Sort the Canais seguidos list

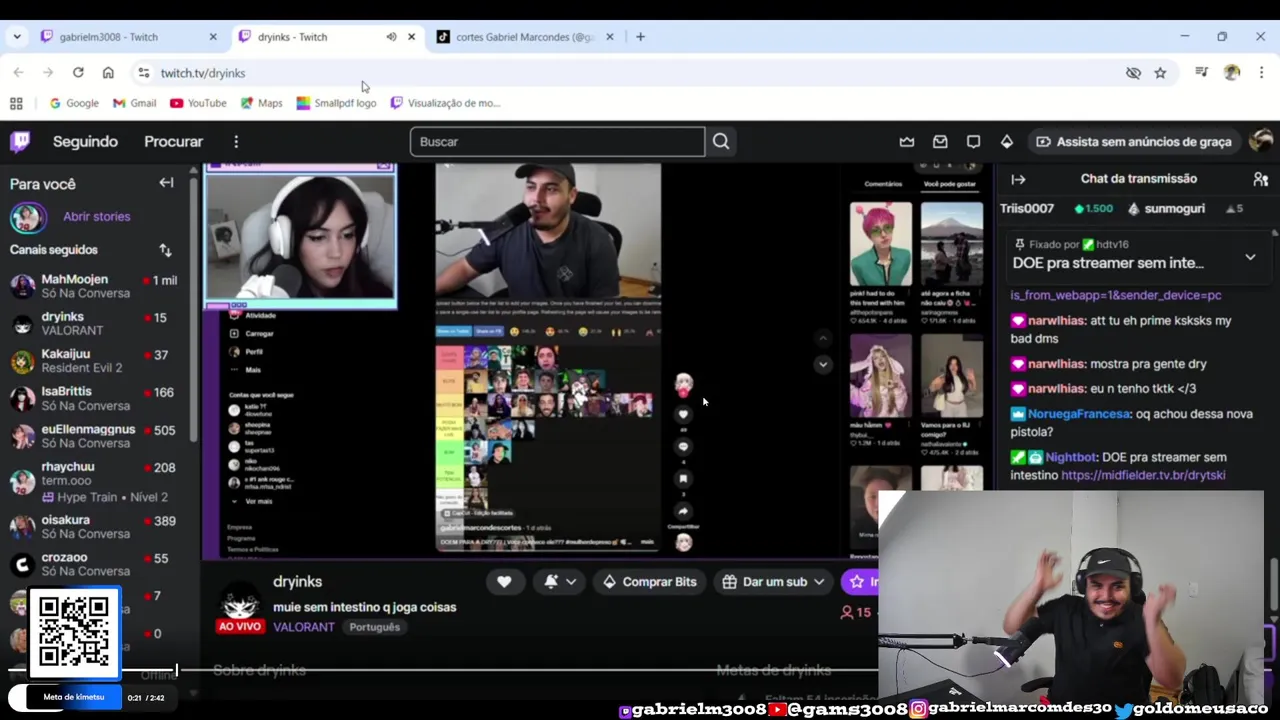pos(165,250)
